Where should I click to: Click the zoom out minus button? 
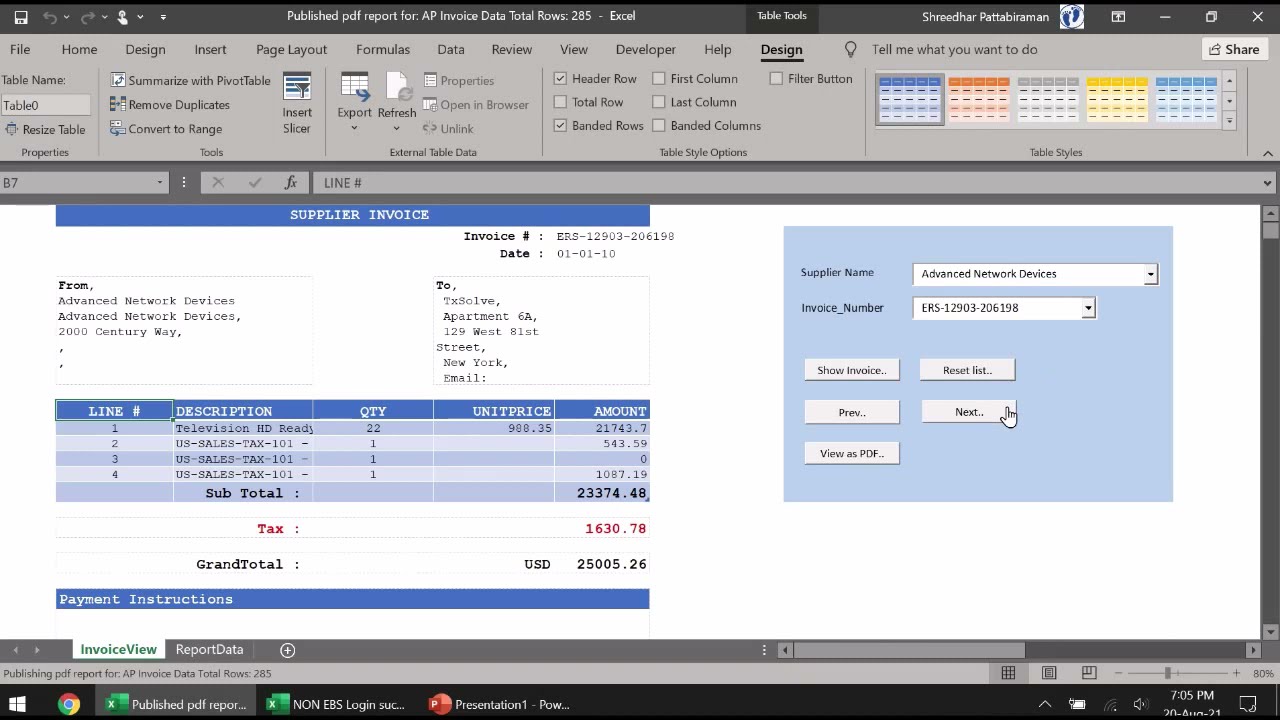pos(1118,674)
